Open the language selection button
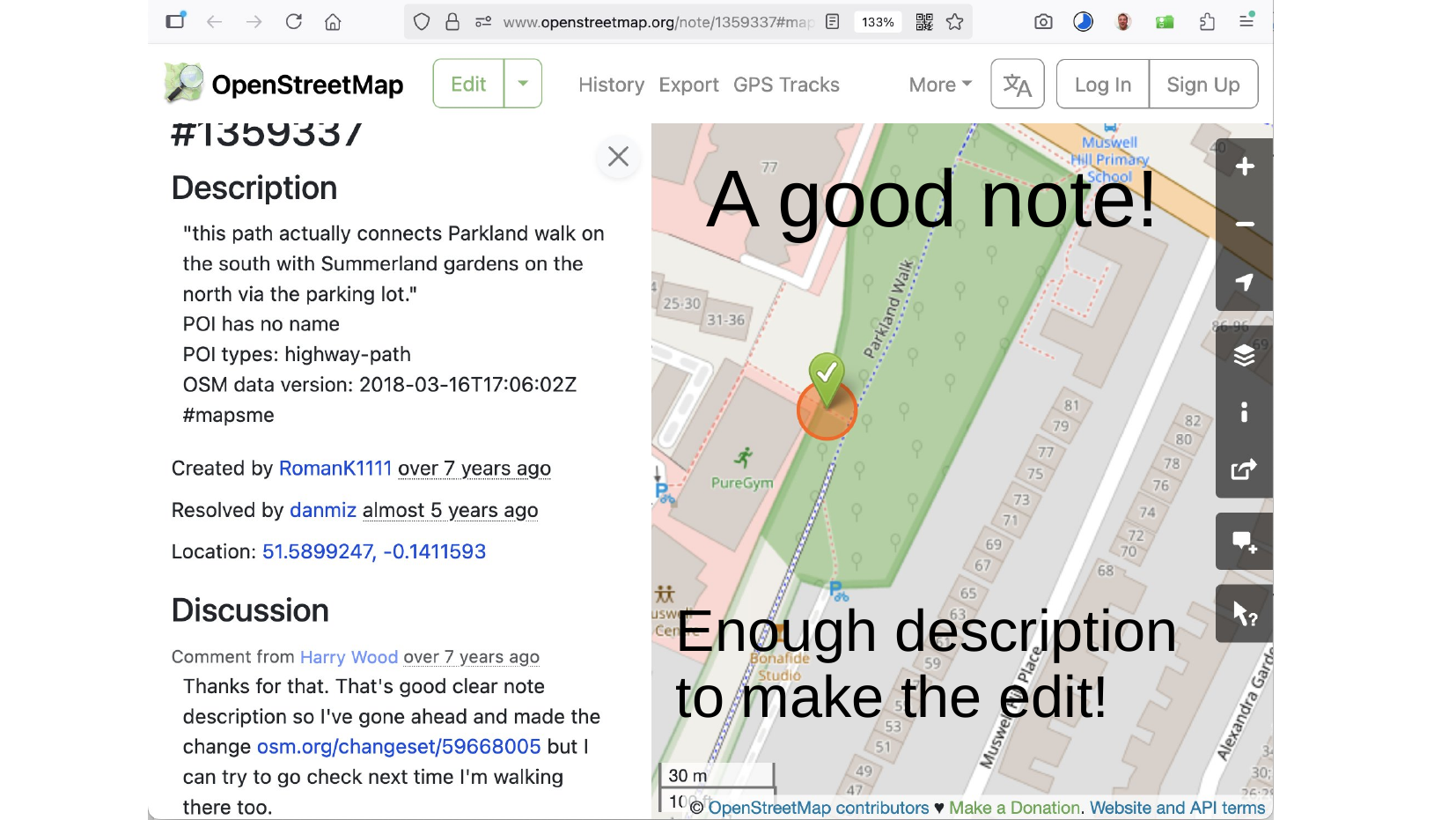The height and width of the screenshot is (820, 1456). (x=1017, y=85)
